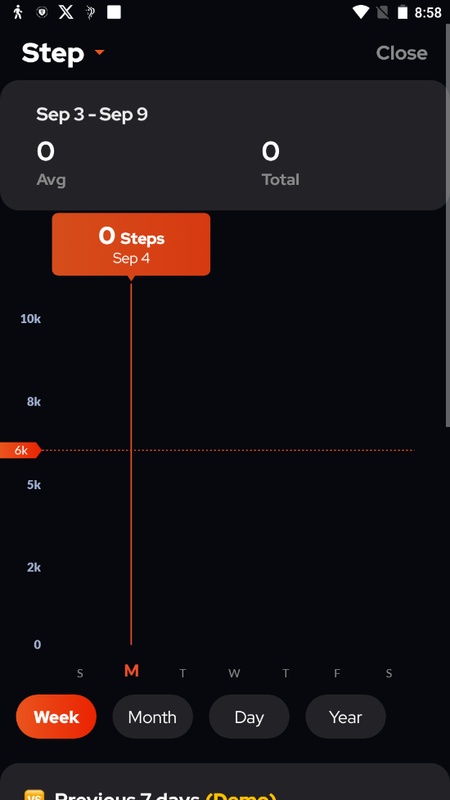Viewport: 450px width, 800px height.
Task: Tap the 0 Steps Sep 4 tooltip
Action: pyautogui.click(x=131, y=244)
